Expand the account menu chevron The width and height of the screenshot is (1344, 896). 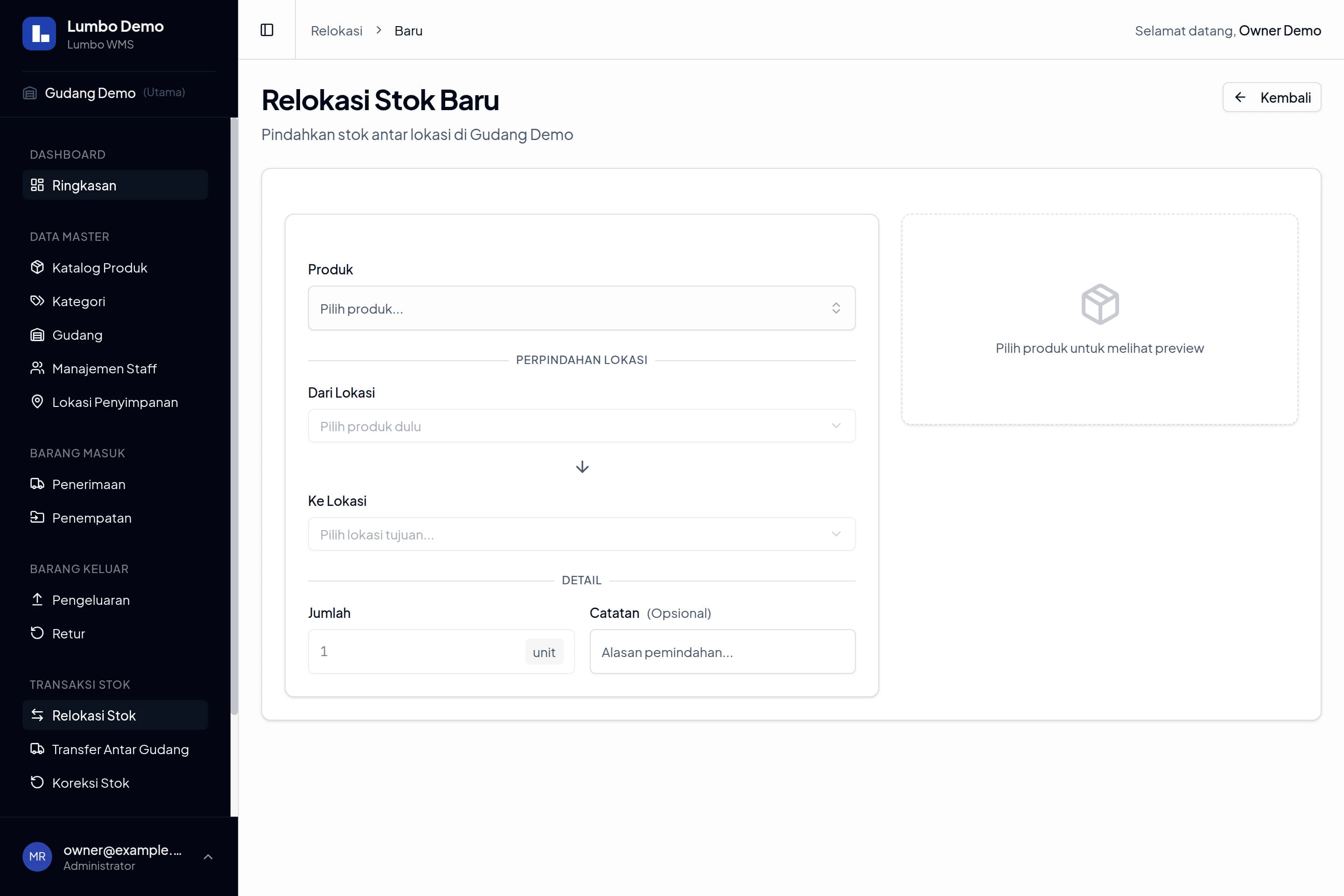tap(208, 857)
